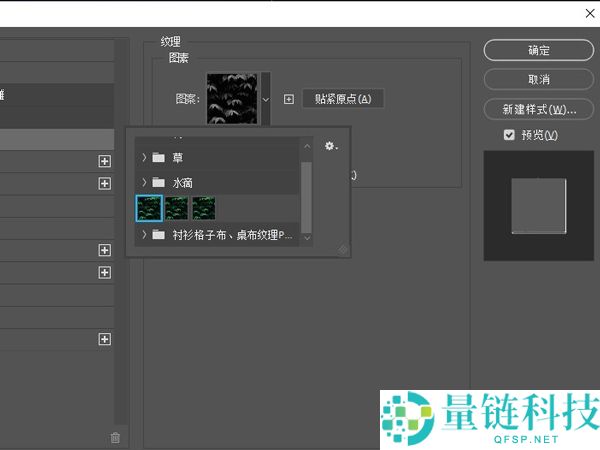This screenshot has height=450, width=600.
Task: Click the 水滴 folder icon
Action: point(159,182)
